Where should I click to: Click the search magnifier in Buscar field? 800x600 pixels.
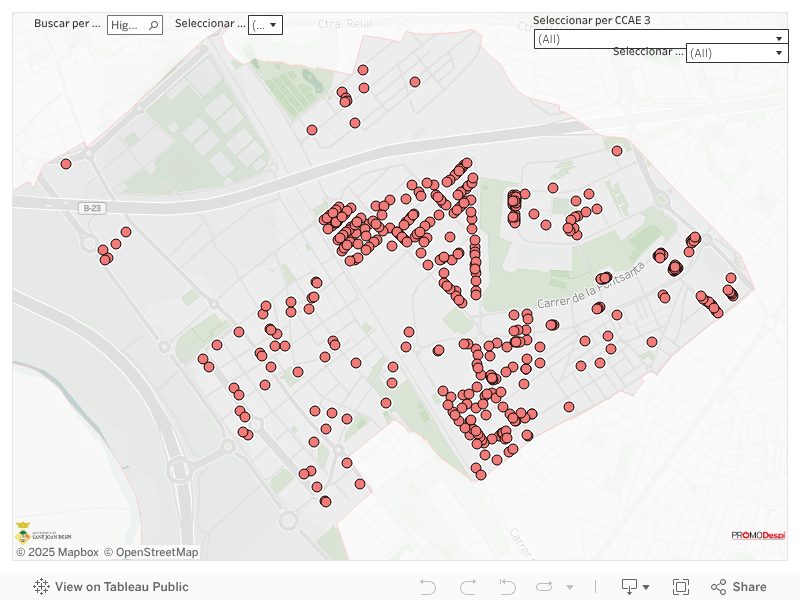point(153,25)
